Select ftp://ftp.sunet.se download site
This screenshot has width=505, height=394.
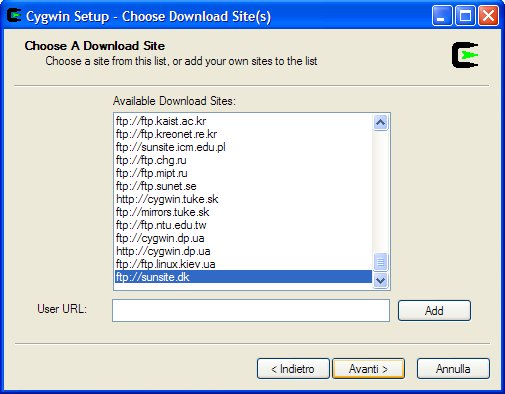[243, 186]
